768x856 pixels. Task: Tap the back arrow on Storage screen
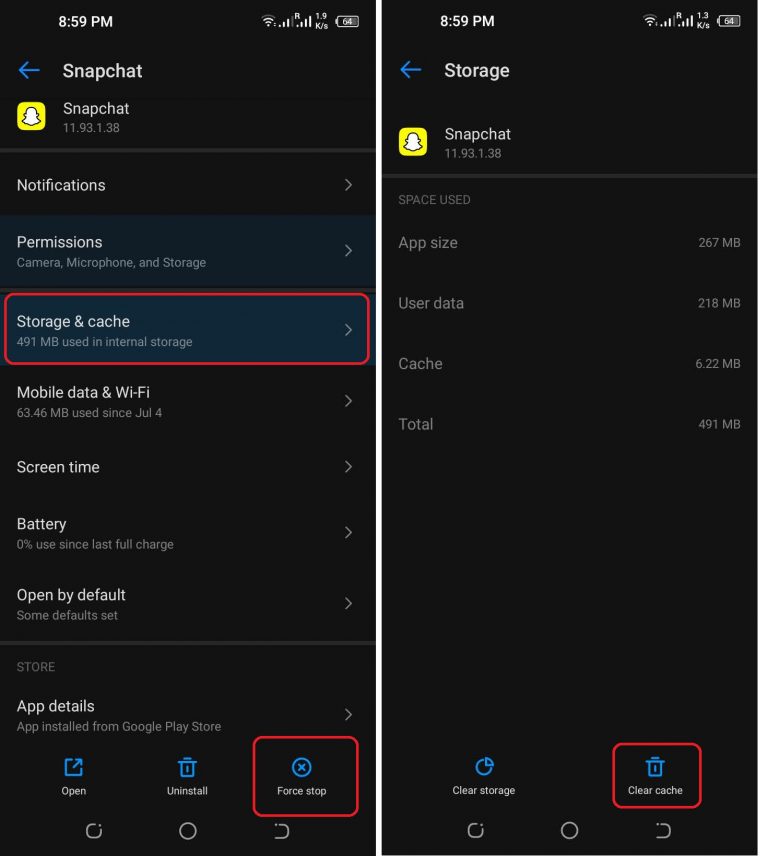coord(412,70)
